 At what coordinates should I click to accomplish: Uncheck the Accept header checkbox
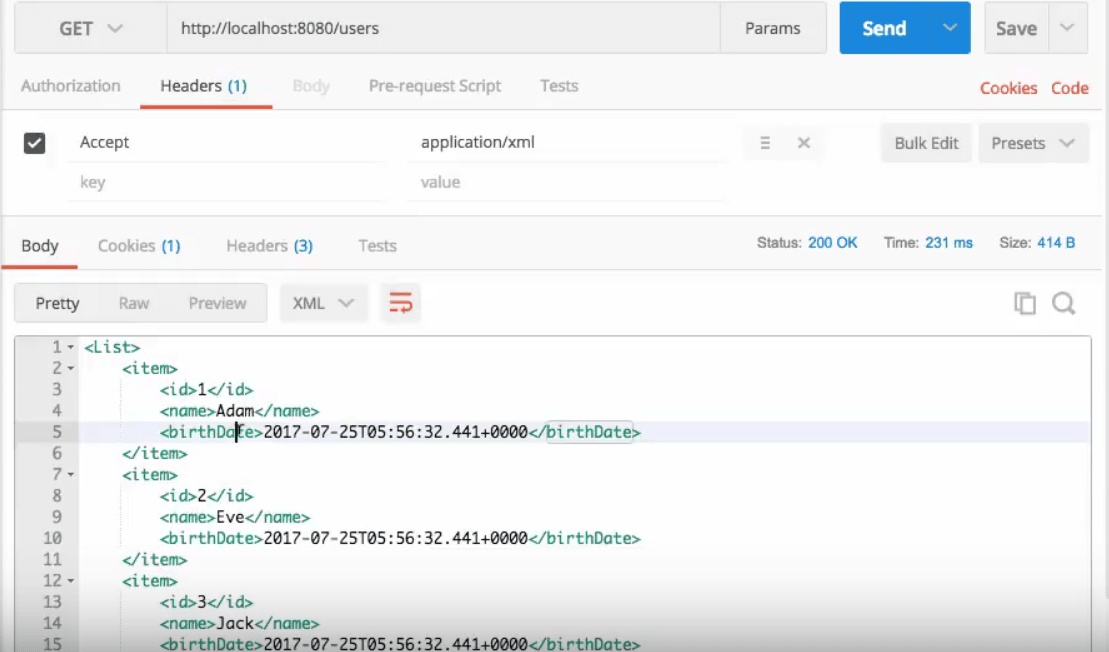pyautogui.click(x=35, y=143)
